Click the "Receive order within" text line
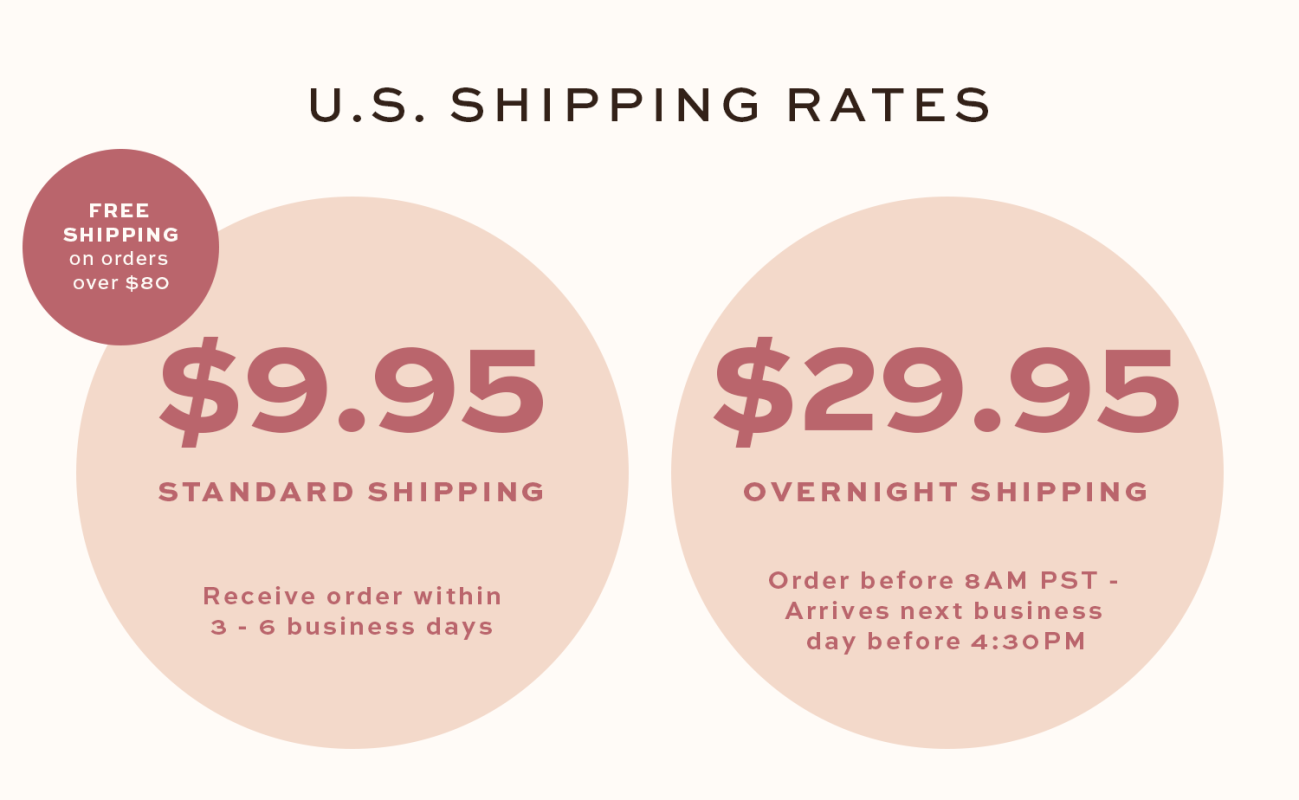The width and height of the screenshot is (1299, 800). [x=352, y=596]
